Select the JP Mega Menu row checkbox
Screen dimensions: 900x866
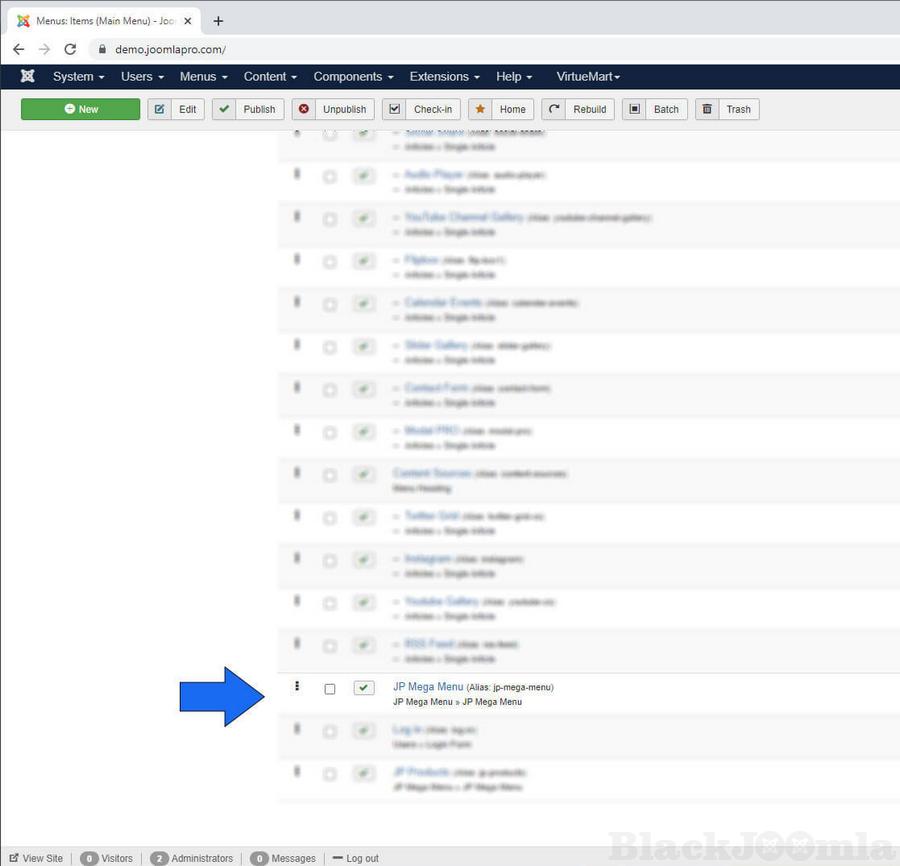coord(330,689)
